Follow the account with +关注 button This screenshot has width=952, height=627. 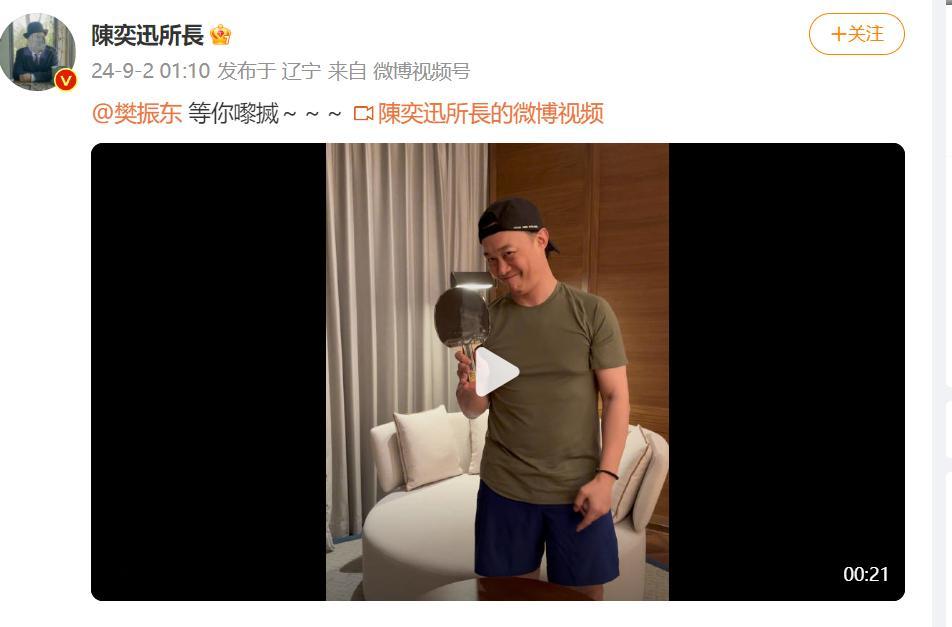(857, 34)
